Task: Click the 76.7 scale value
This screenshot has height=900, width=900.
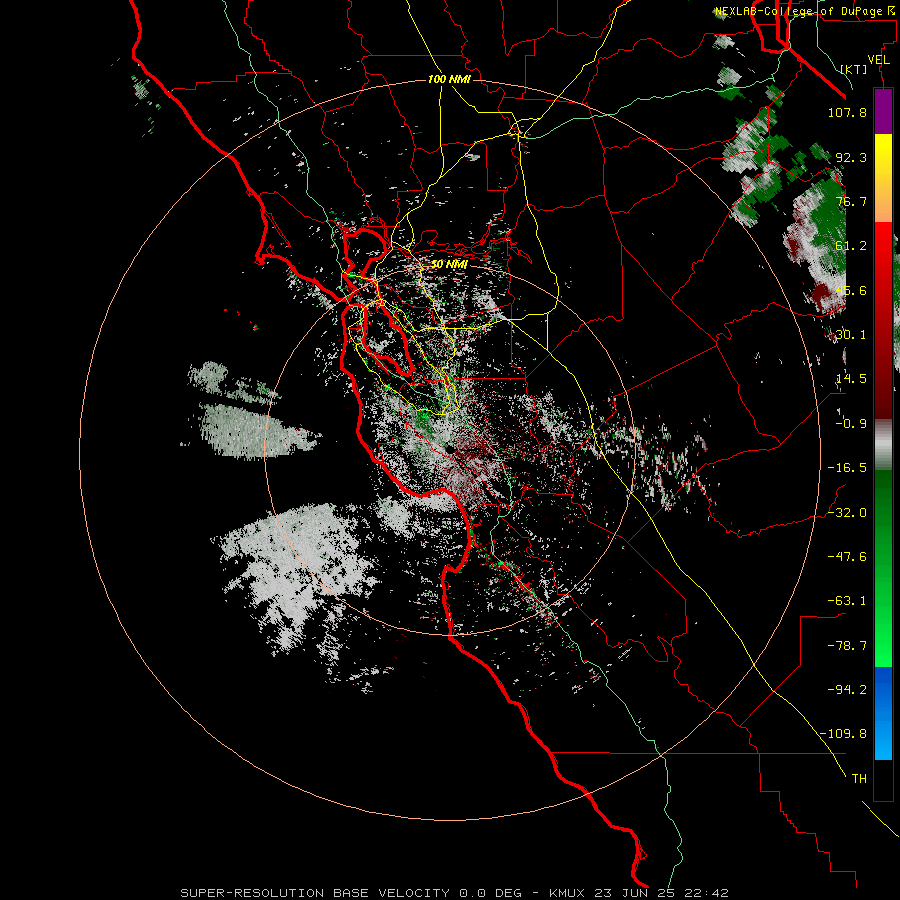Action: (x=851, y=201)
